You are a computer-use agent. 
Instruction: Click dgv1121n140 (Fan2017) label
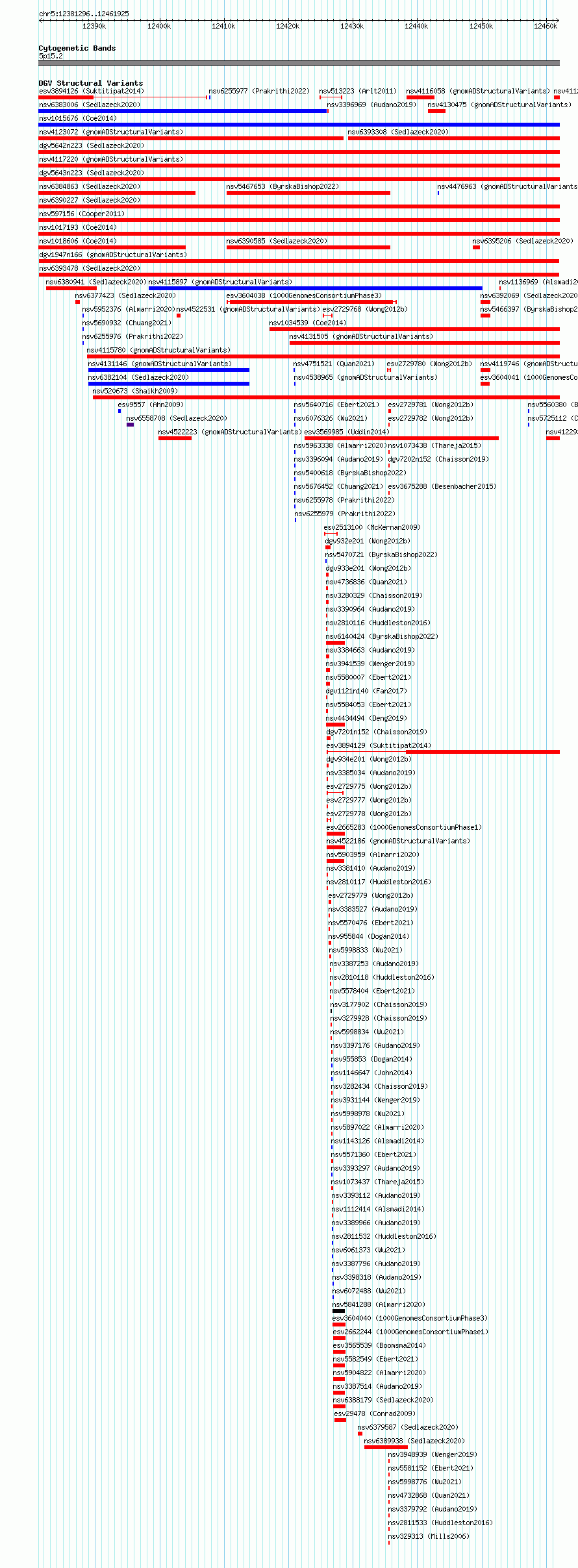coord(366,691)
